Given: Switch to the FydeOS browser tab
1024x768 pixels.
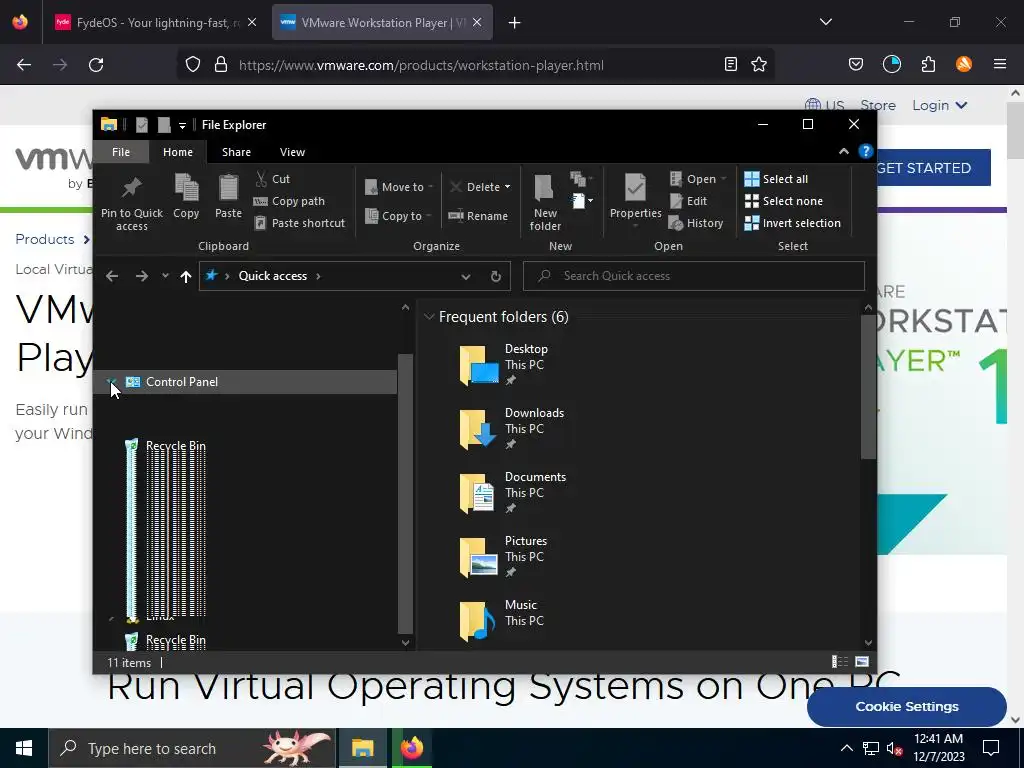Looking at the screenshot, I should pos(157,22).
